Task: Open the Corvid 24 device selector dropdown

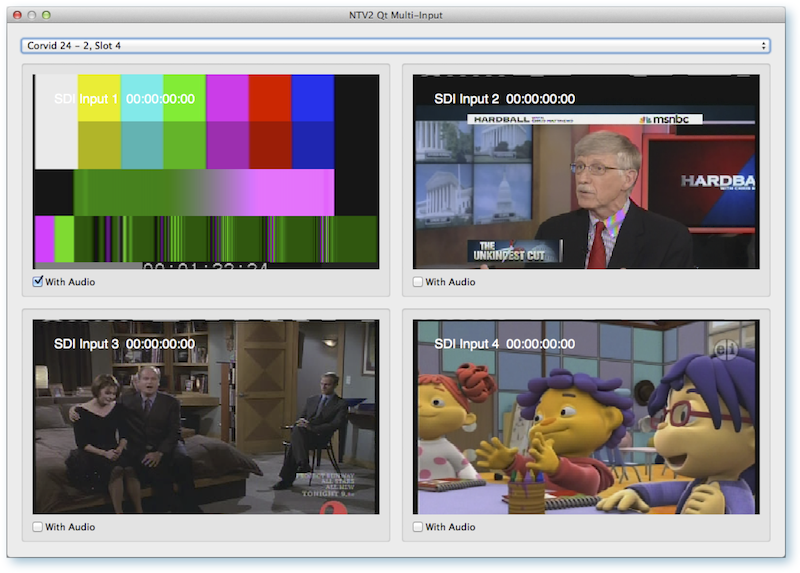Action: click(x=395, y=46)
